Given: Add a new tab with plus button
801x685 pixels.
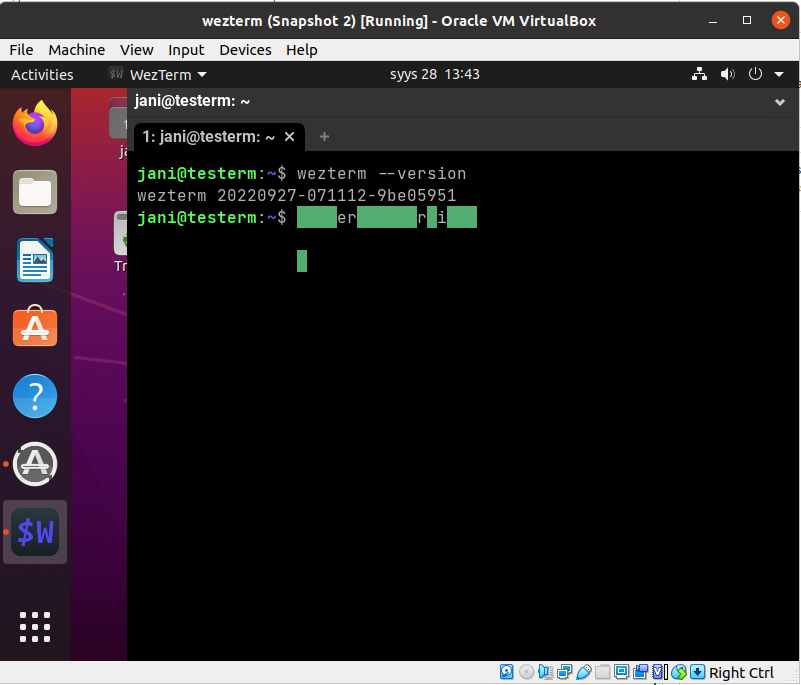Looking at the screenshot, I should (x=324, y=137).
